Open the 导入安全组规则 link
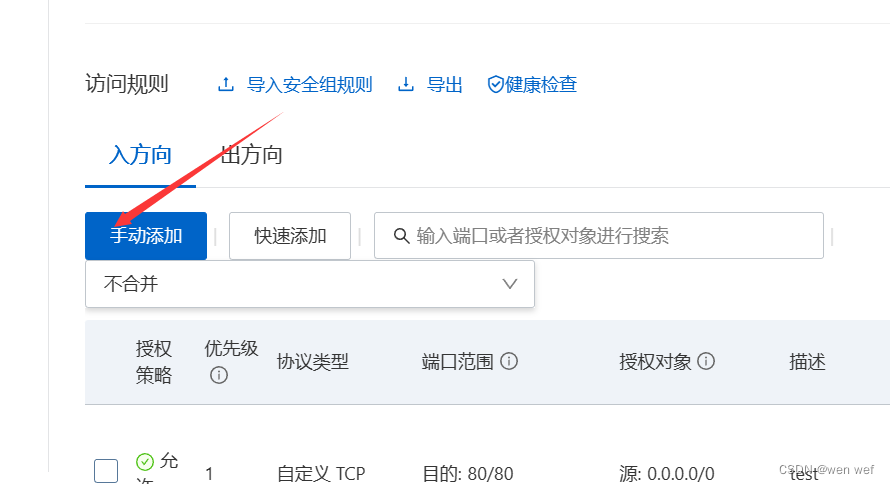 [309, 85]
